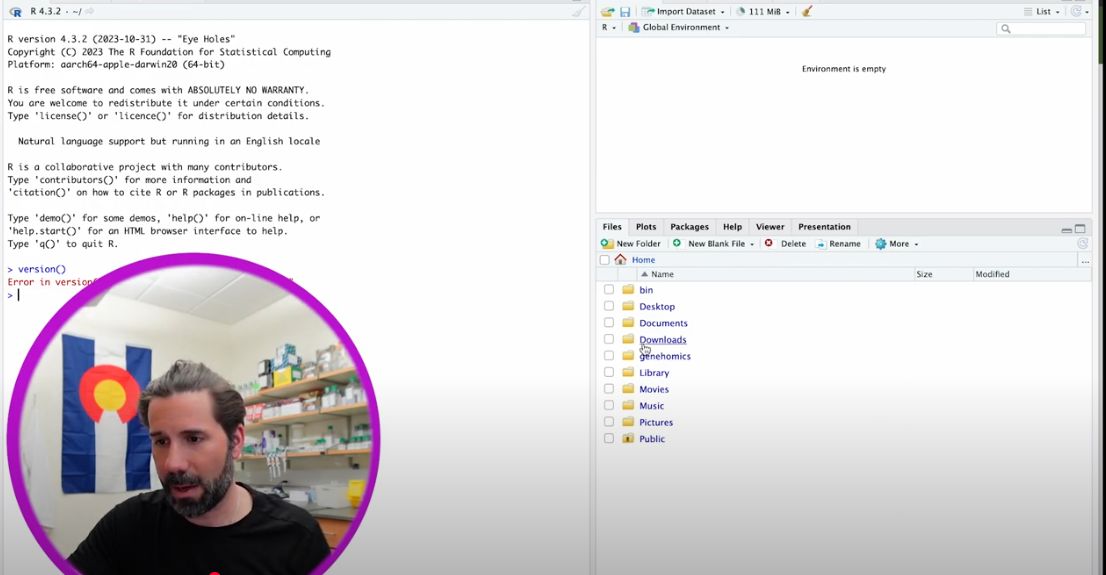Check the Music folder checkbox
The image size is (1106, 575).
click(x=609, y=405)
